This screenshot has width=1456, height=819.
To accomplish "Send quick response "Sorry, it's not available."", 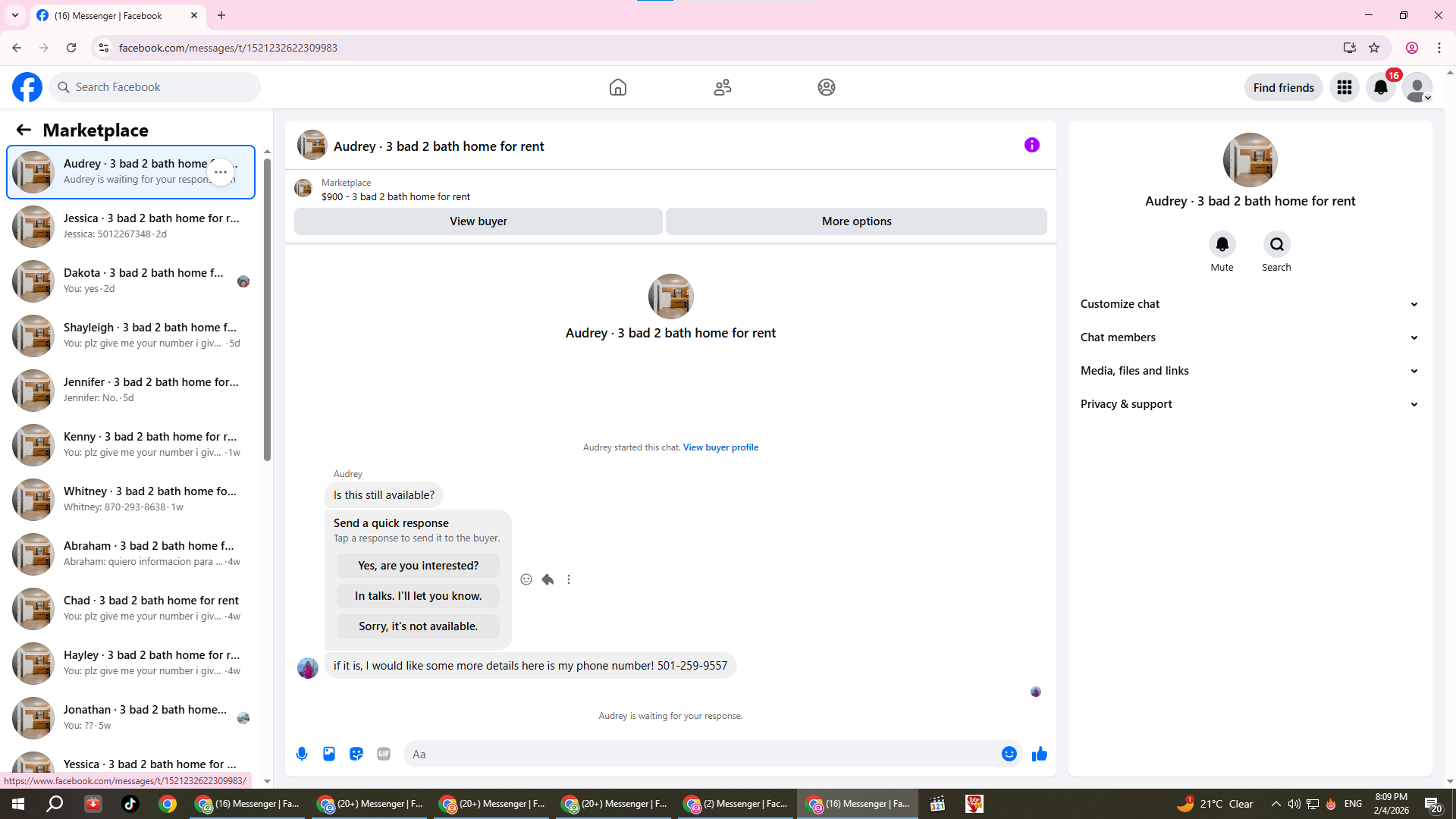I will [418, 626].
